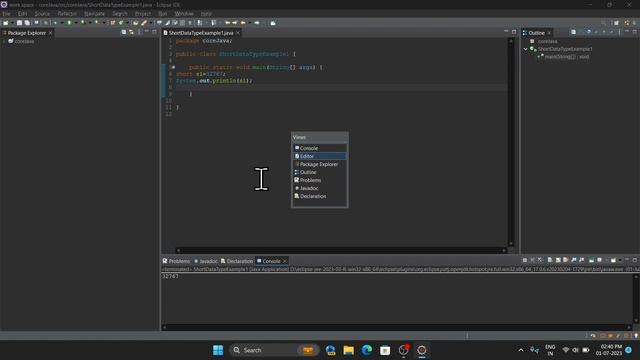This screenshot has width=640, height=360.
Task: Switch to the Javadoc tab
Action: [206, 261]
